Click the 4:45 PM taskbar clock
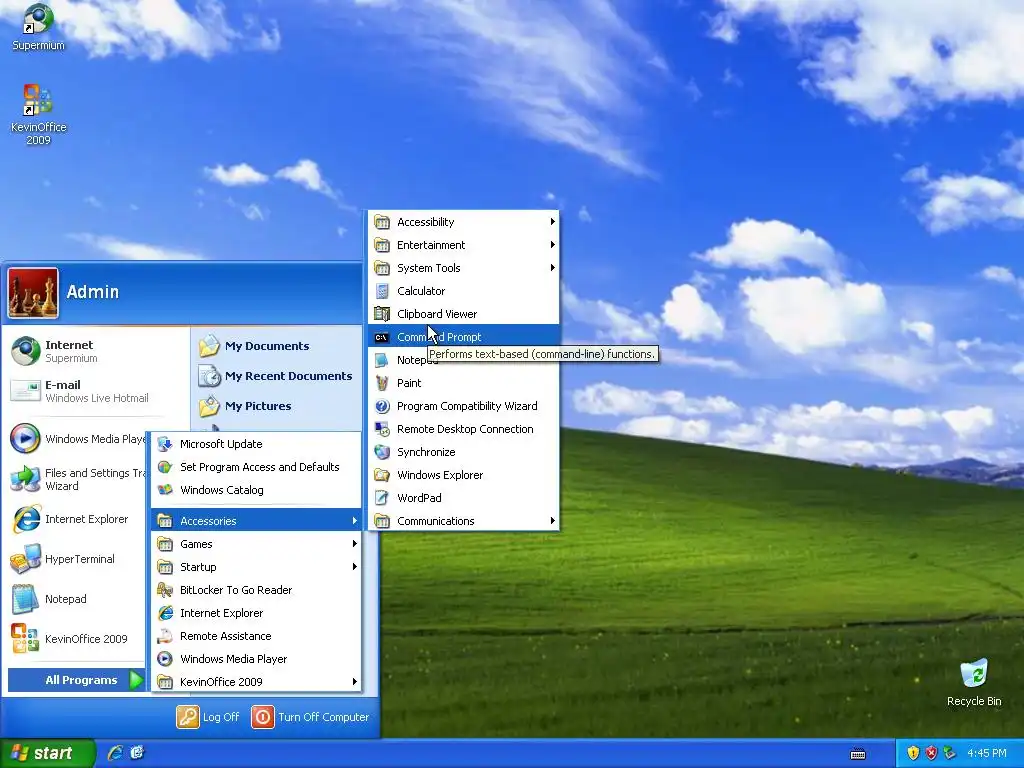Screen dimensions: 1024x768 click(987, 753)
